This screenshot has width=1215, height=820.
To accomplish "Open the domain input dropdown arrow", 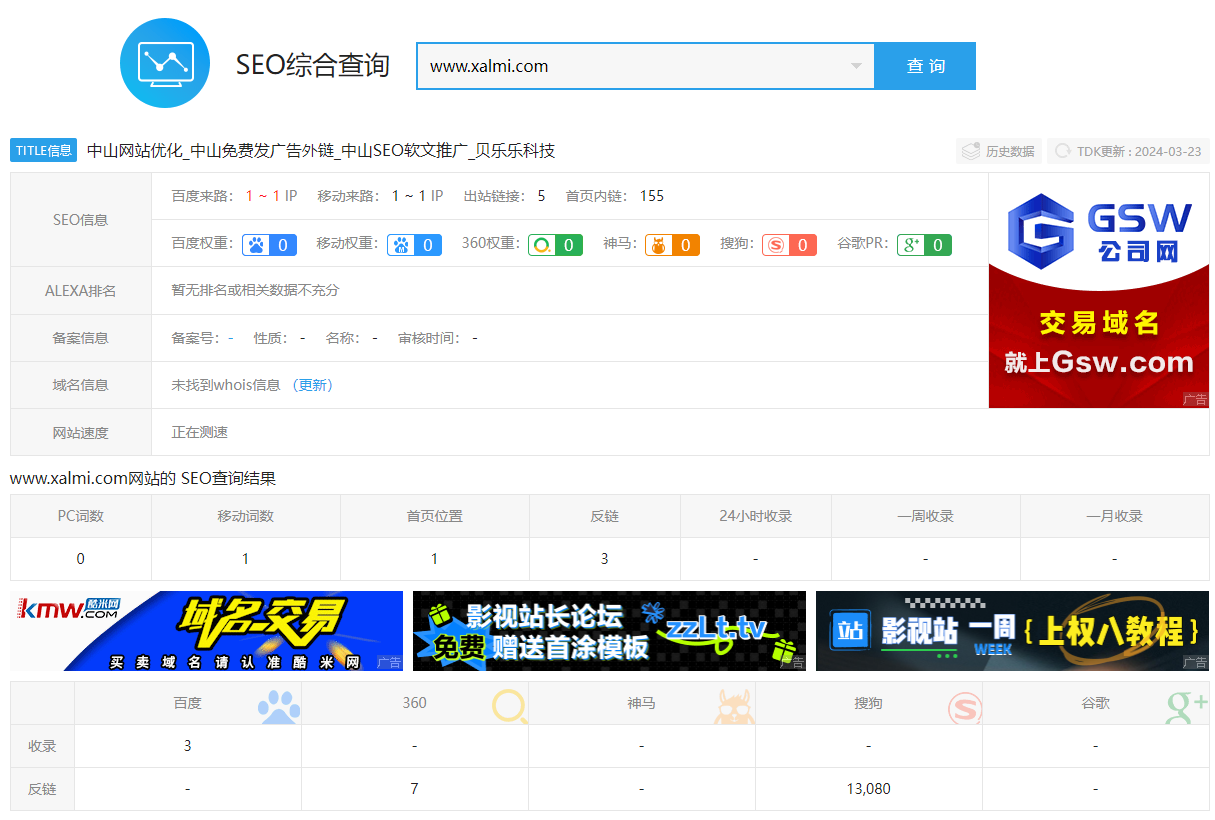I will click(x=856, y=66).
